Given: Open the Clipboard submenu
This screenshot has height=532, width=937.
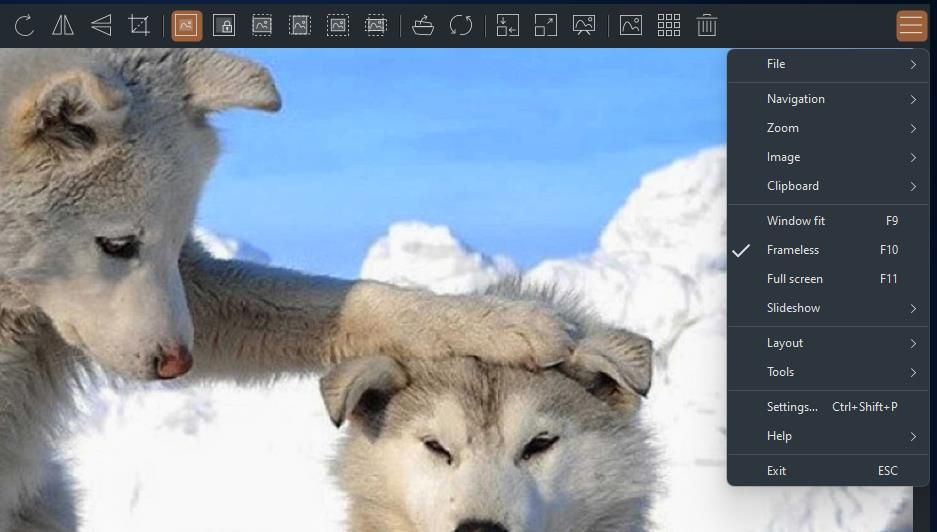Looking at the screenshot, I should point(828,186).
